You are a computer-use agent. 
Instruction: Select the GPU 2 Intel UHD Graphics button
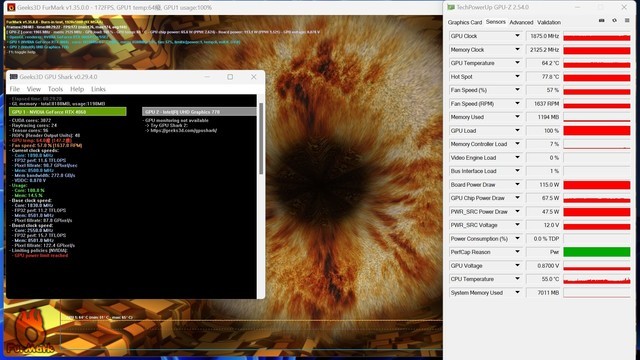[x=199, y=111]
